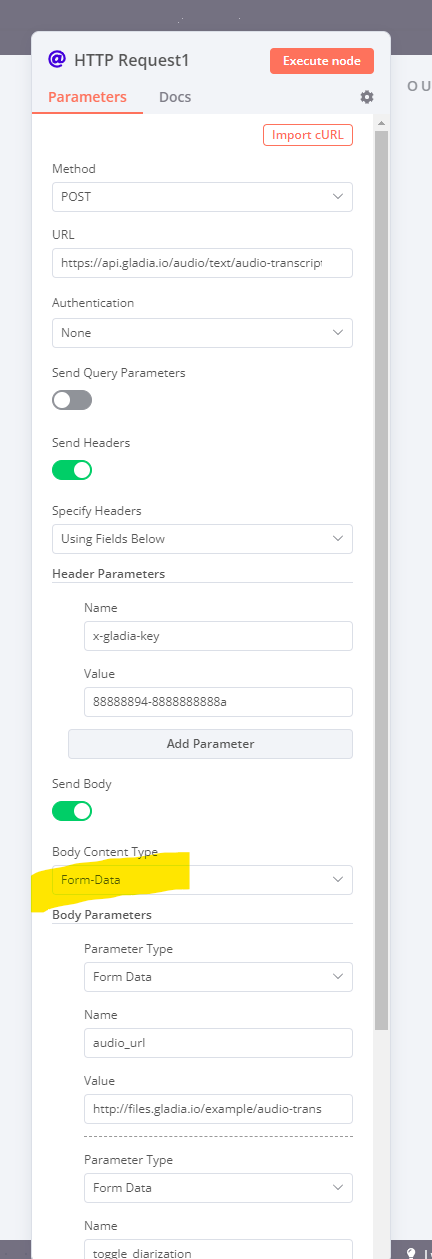Switch to the Docs tab

[175, 97]
